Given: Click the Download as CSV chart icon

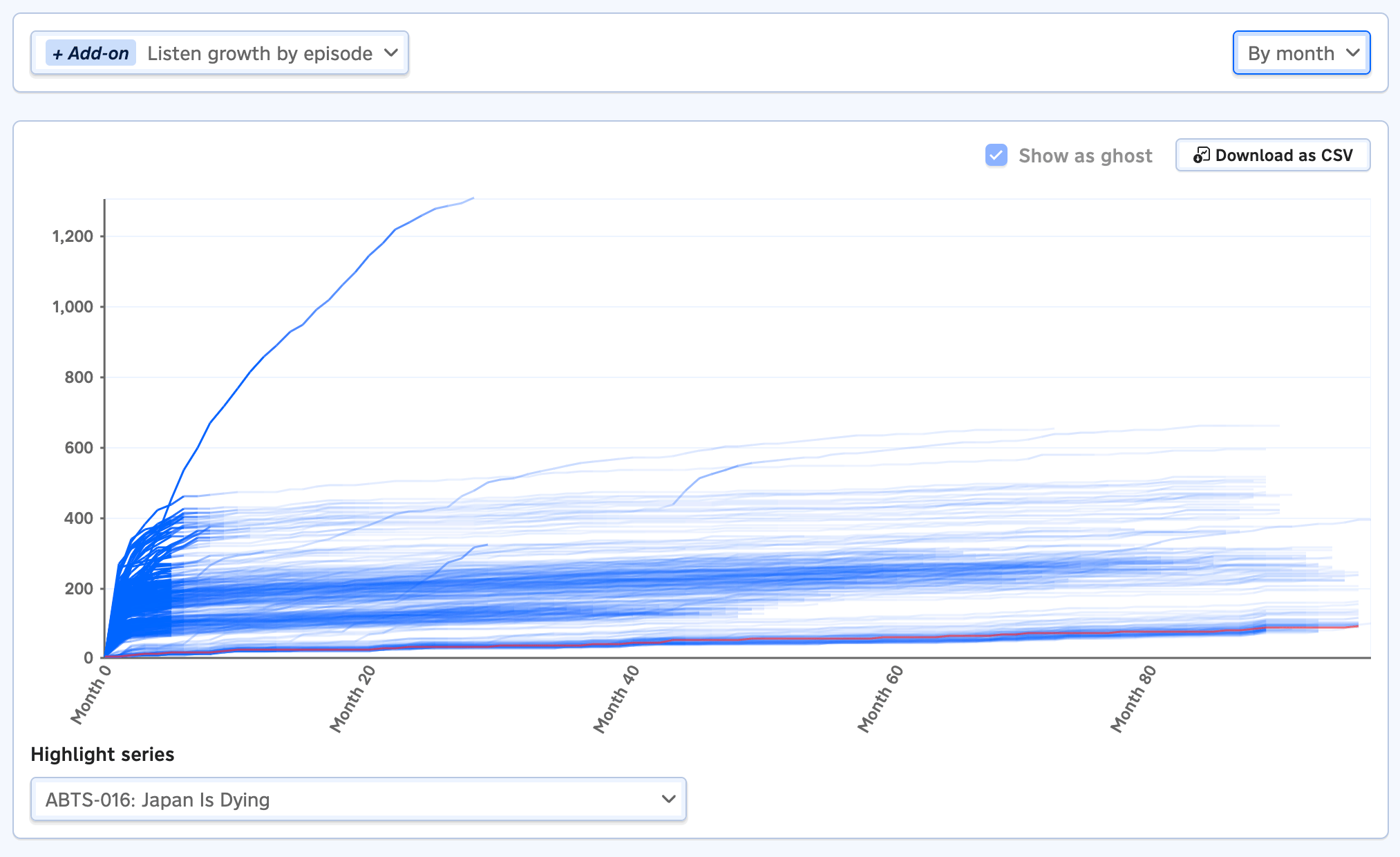Looking at the screenshot, I should (1202, 155).
